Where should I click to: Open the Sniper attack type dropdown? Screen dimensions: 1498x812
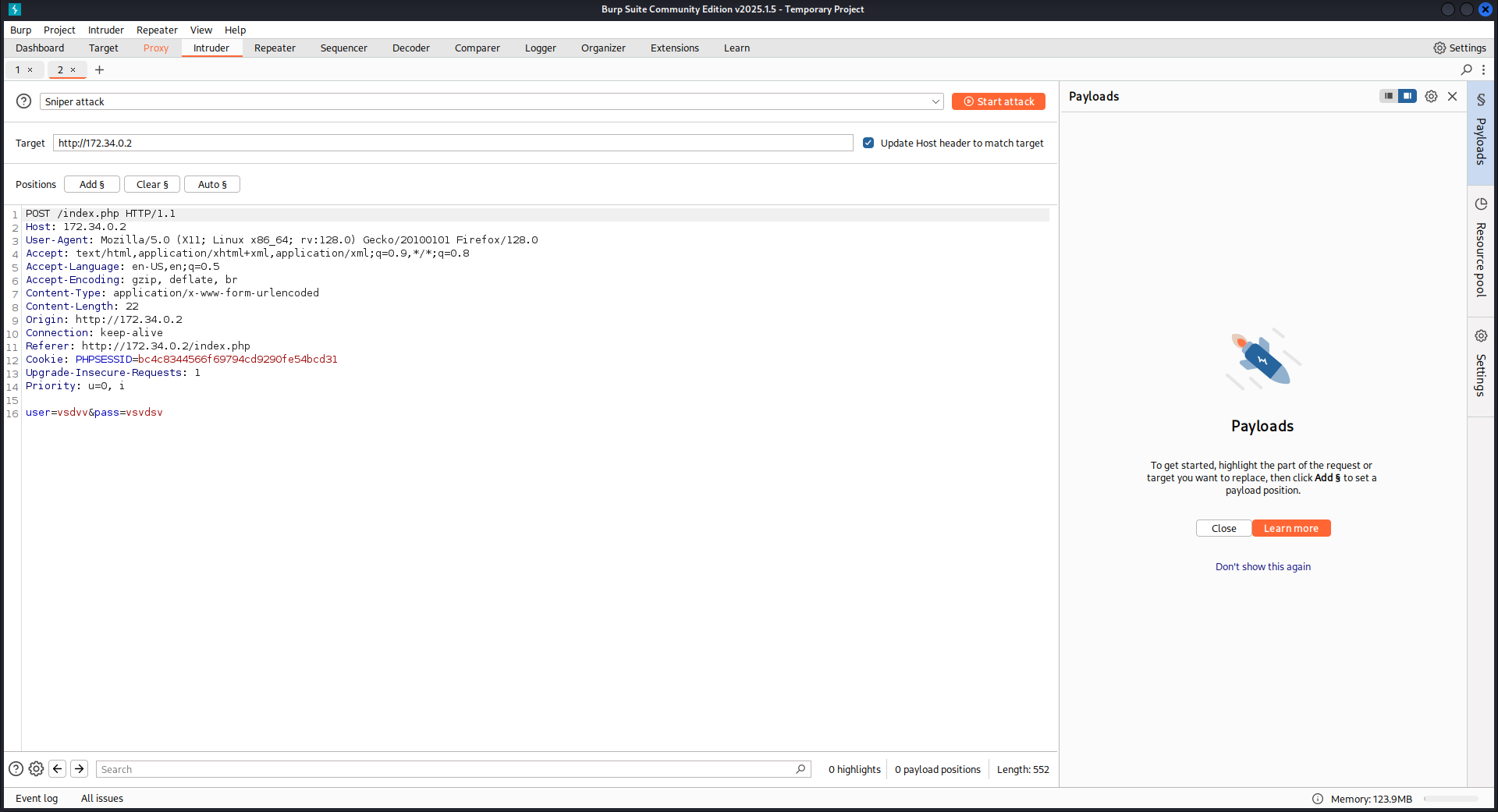(x=492, y=101)
